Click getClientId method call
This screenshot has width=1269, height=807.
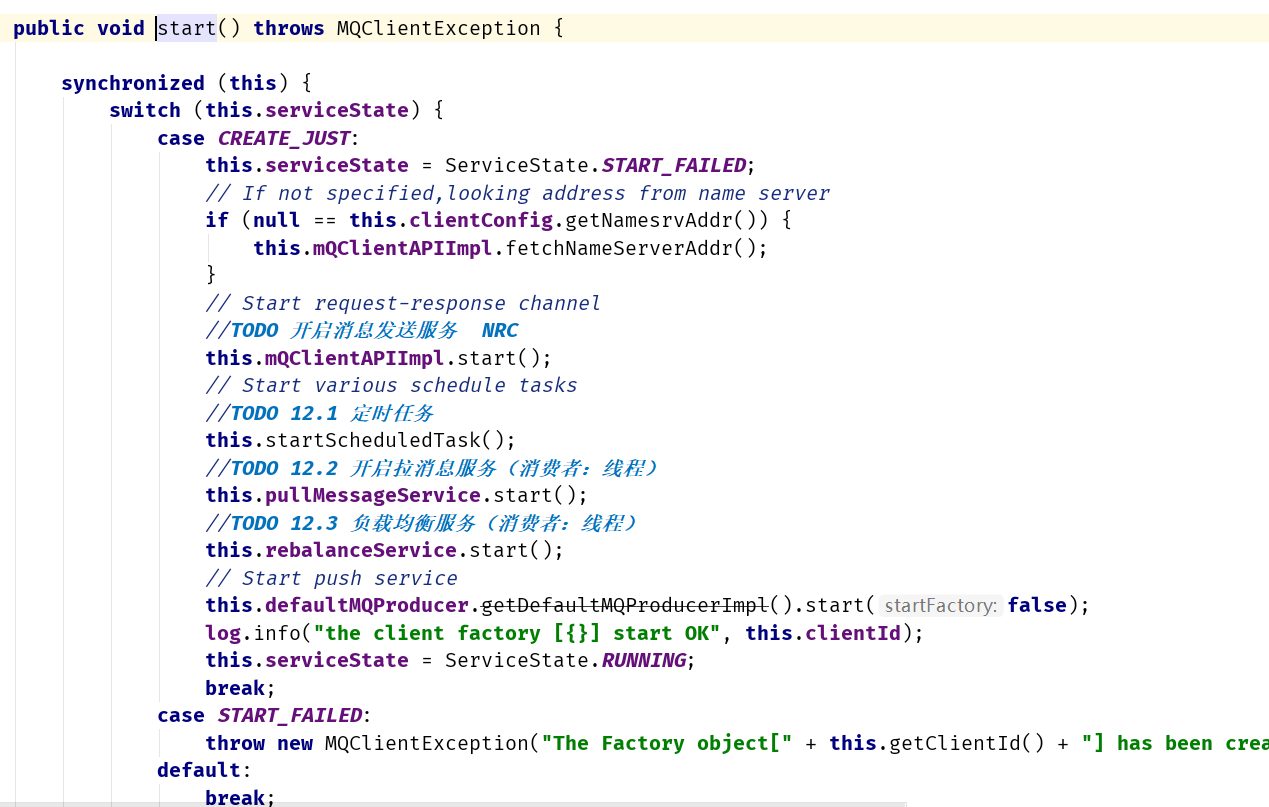(956, 743)
